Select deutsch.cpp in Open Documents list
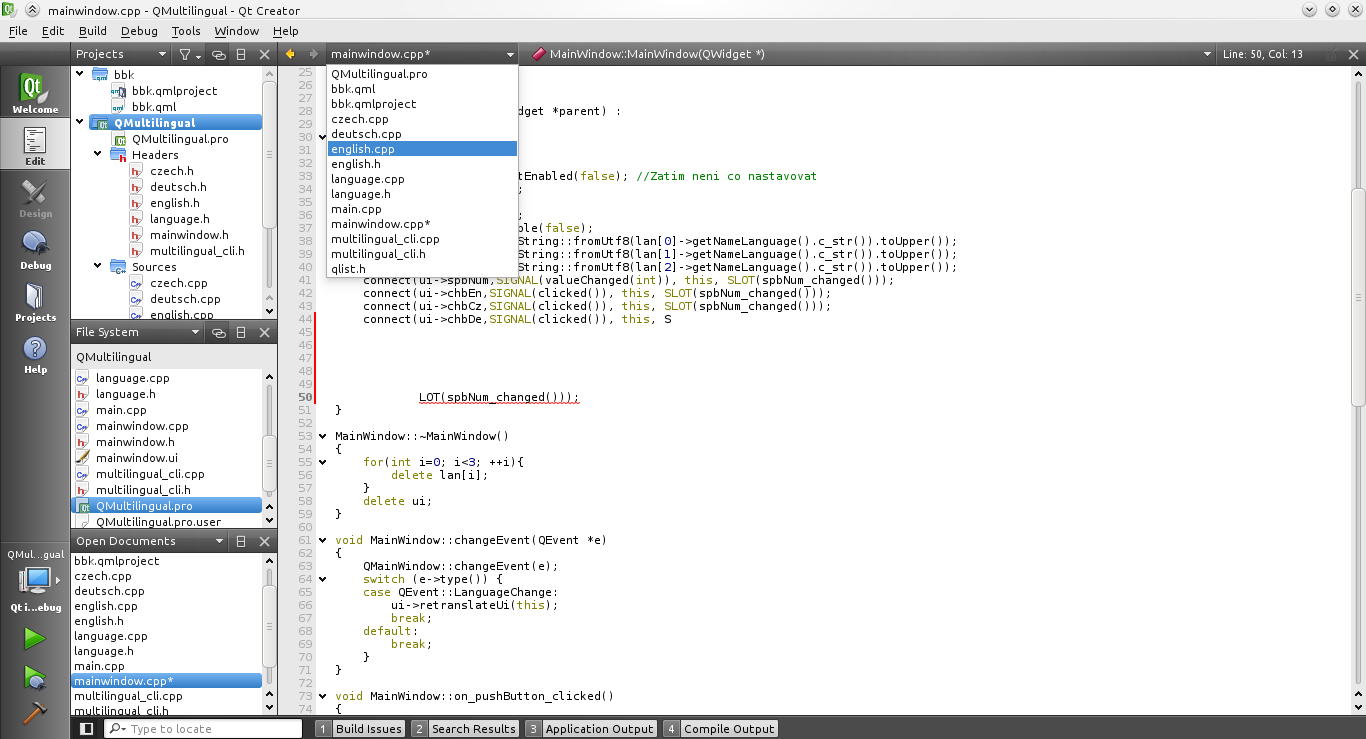Screen dimensions: 1366x739 pos(109,591)
